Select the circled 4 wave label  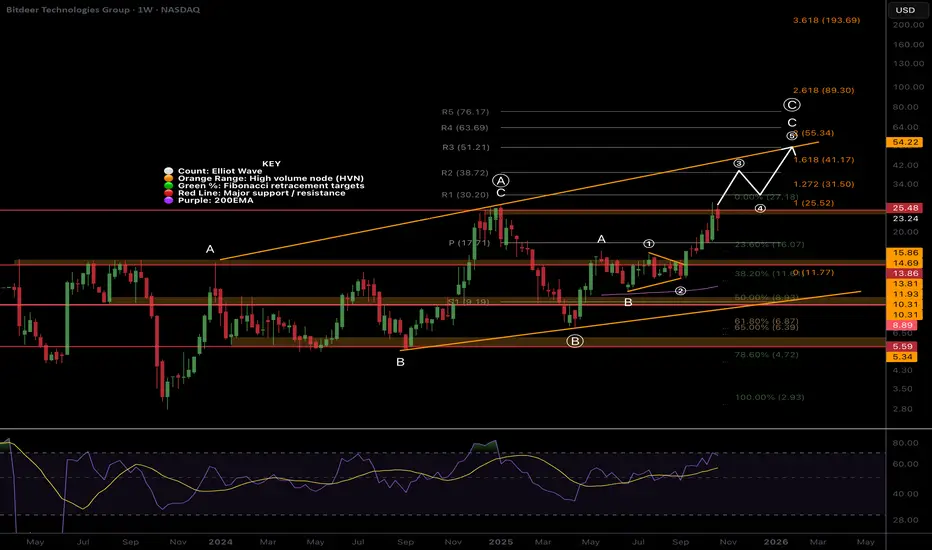tap(759, 210)
